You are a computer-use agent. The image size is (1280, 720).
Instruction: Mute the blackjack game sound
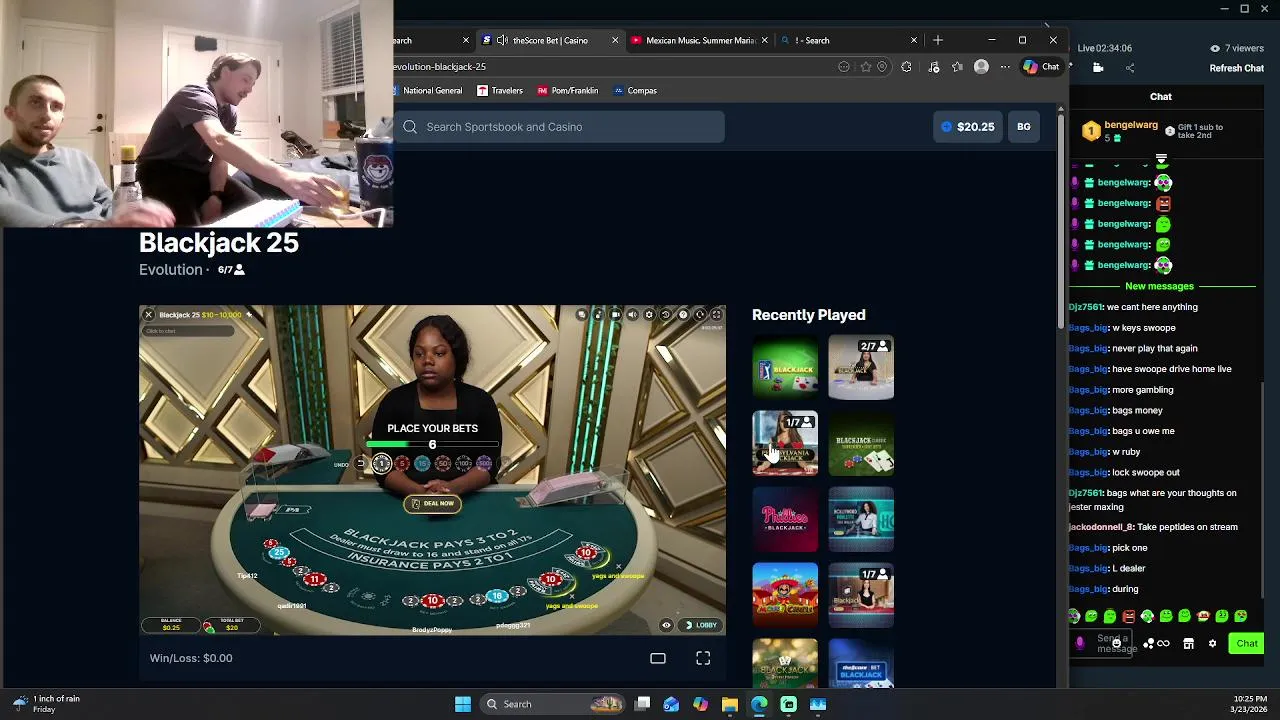[632, 315]
